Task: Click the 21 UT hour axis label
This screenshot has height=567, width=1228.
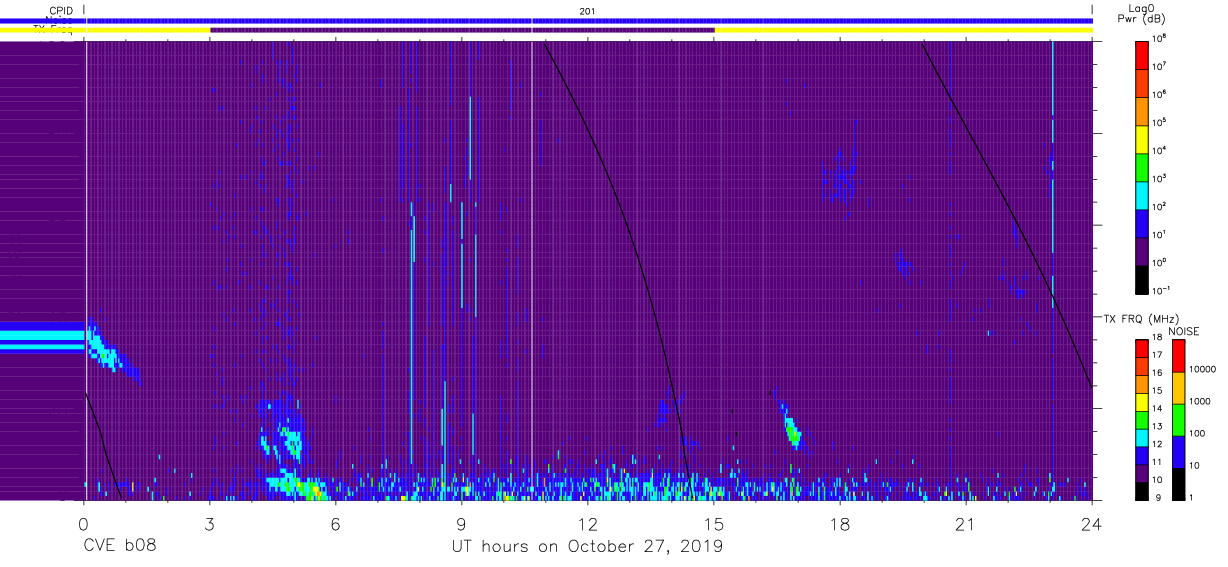Action: (966, 523)
